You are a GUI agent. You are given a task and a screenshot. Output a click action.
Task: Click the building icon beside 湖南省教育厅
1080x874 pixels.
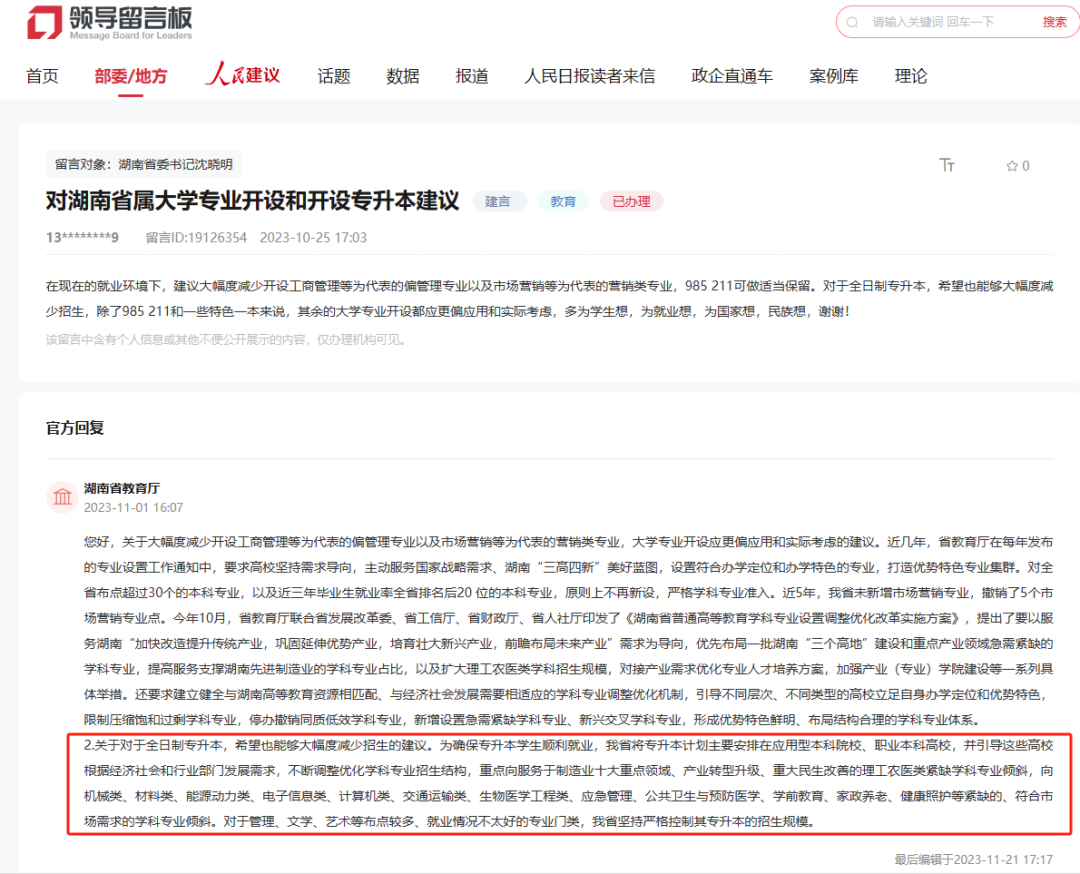point(60,497)
